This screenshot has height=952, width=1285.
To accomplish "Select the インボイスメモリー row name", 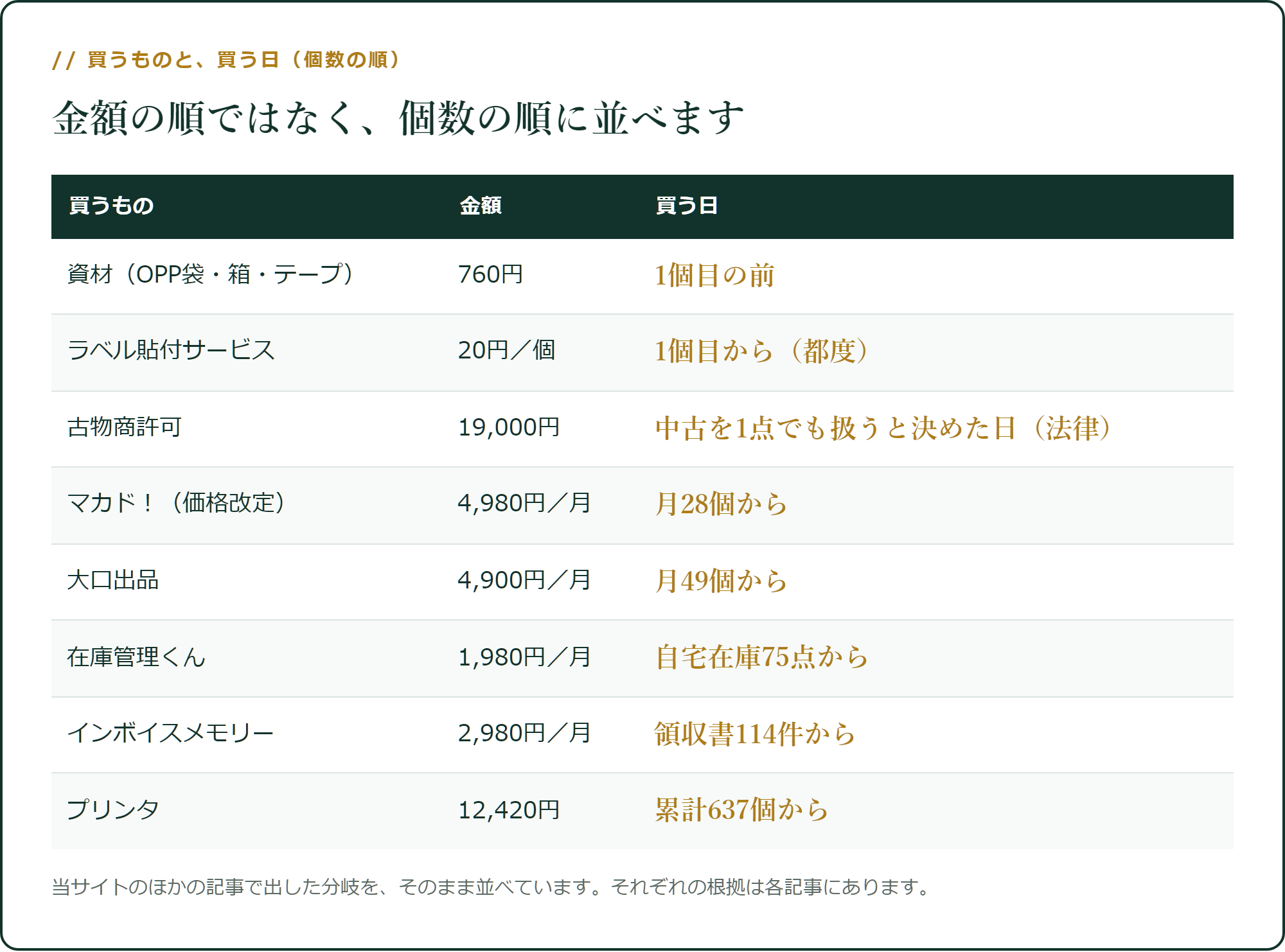I will click(x=170, y=734).
